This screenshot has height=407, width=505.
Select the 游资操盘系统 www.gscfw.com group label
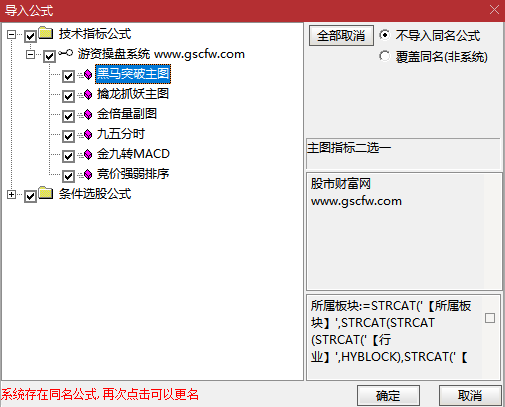[161, 54]
